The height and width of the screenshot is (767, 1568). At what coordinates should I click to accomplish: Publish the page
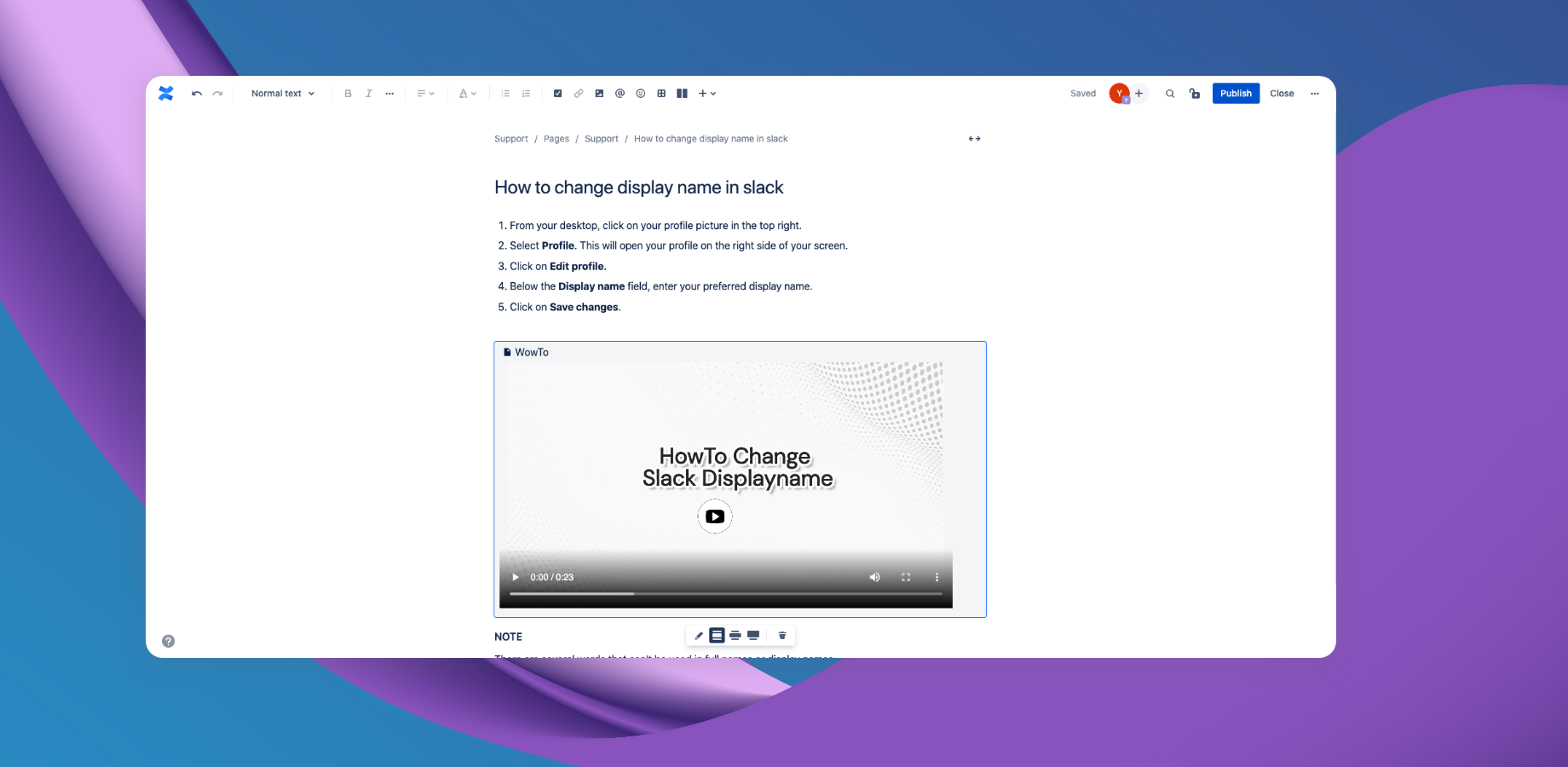(x=1236, y=94)
